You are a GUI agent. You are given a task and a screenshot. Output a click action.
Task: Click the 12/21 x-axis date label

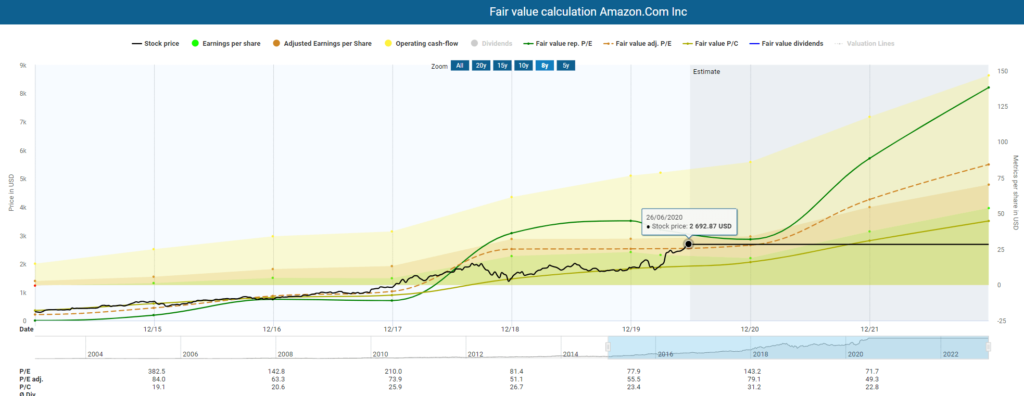tap(869, 329)
